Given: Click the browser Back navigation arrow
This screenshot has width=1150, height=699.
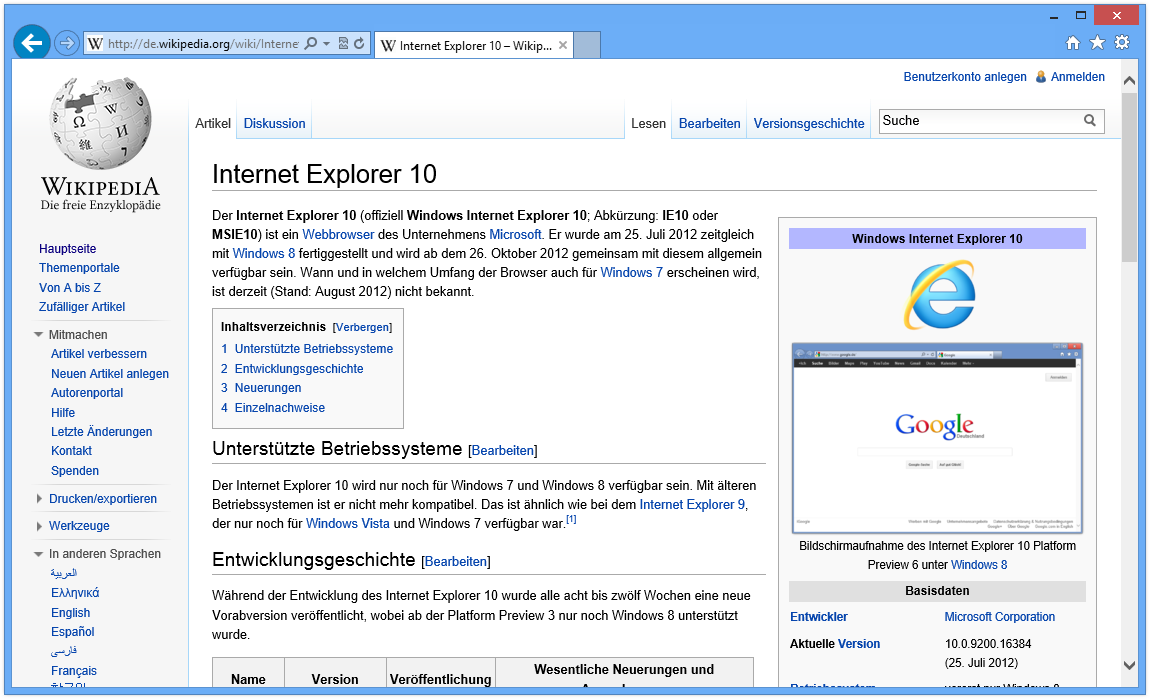Looking at the screenshot, I should 31,42.
